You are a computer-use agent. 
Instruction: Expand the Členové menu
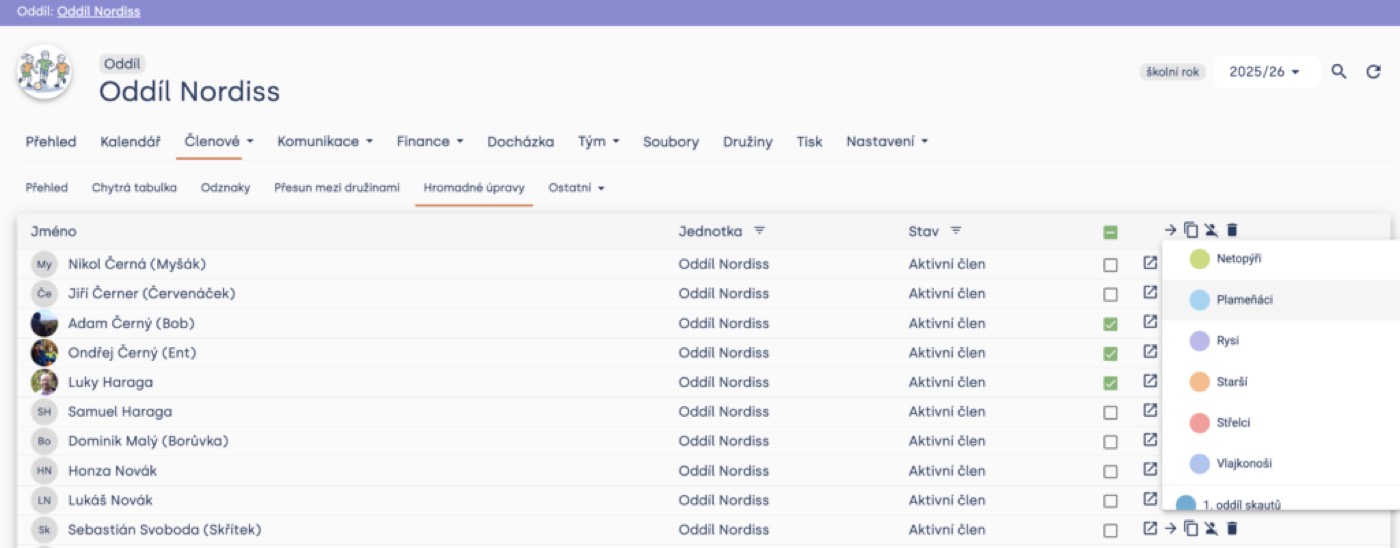(x=219, y=142)
